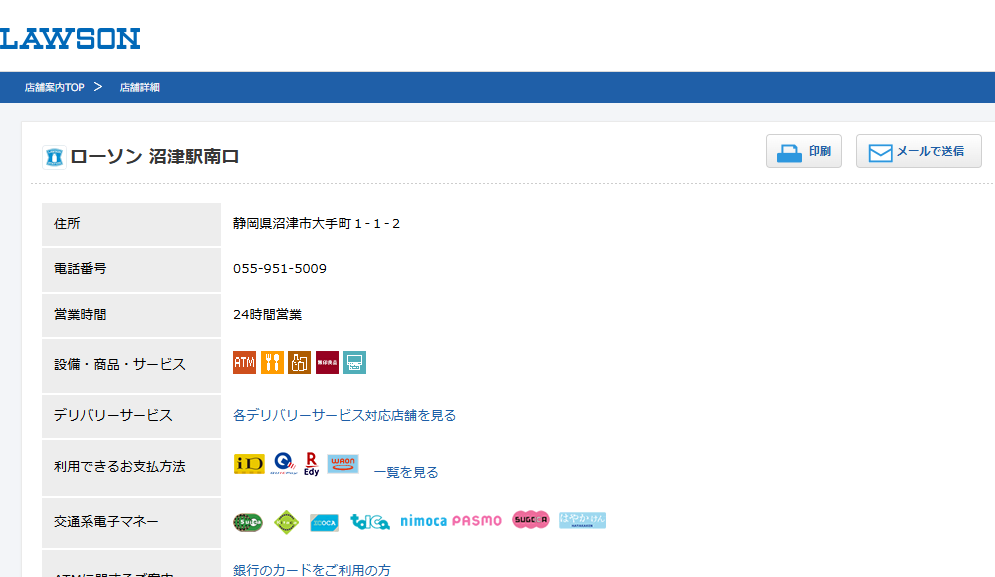Click the yellow iD payment logo
Screen dimensions: 995x577
click(249, 464)
